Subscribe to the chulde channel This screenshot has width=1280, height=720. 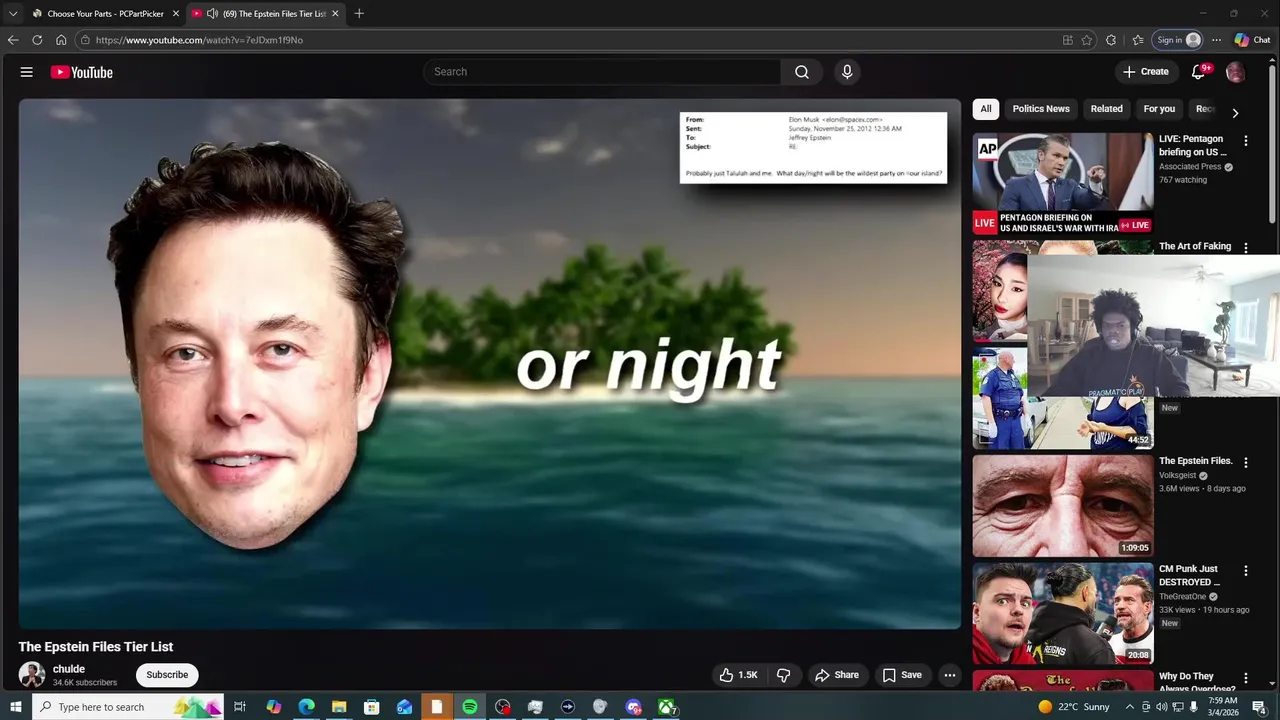167,675
